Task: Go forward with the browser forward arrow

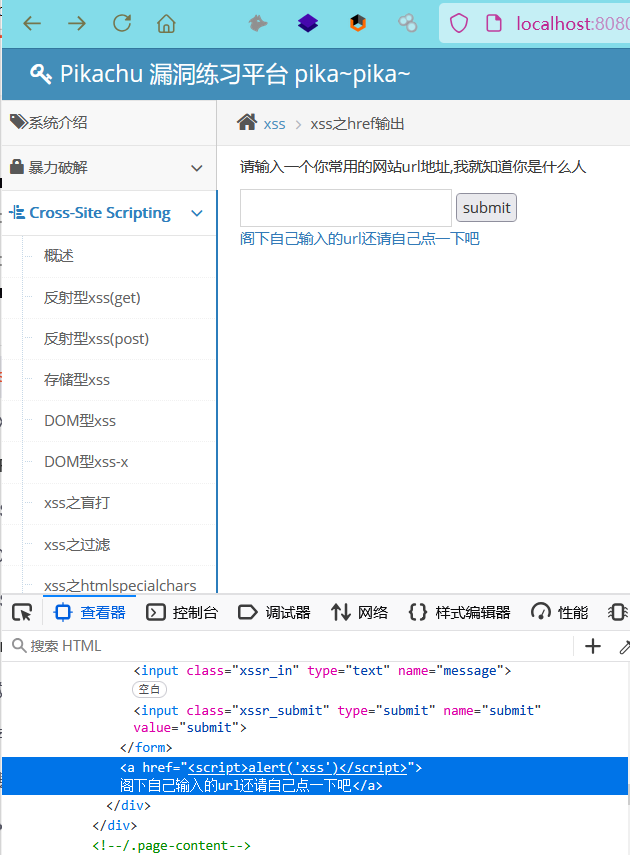Action: pos(77,23)
